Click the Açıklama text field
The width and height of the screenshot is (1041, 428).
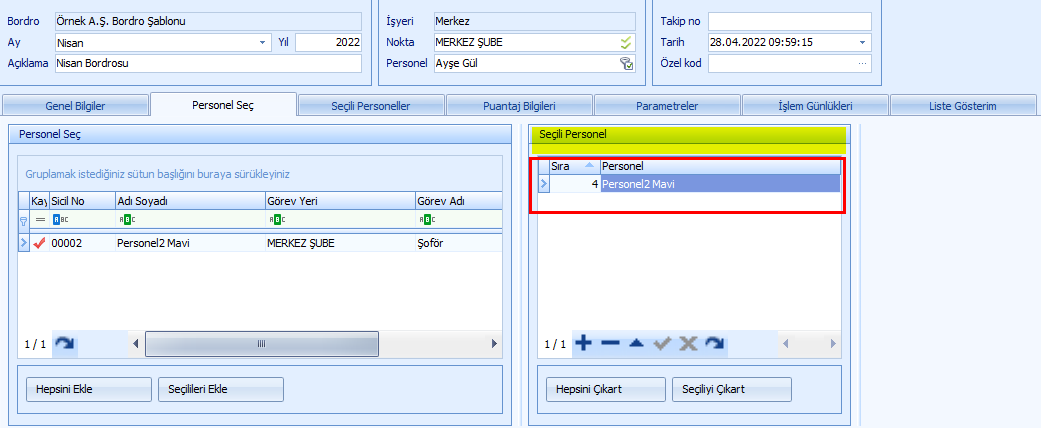point(207,63)
